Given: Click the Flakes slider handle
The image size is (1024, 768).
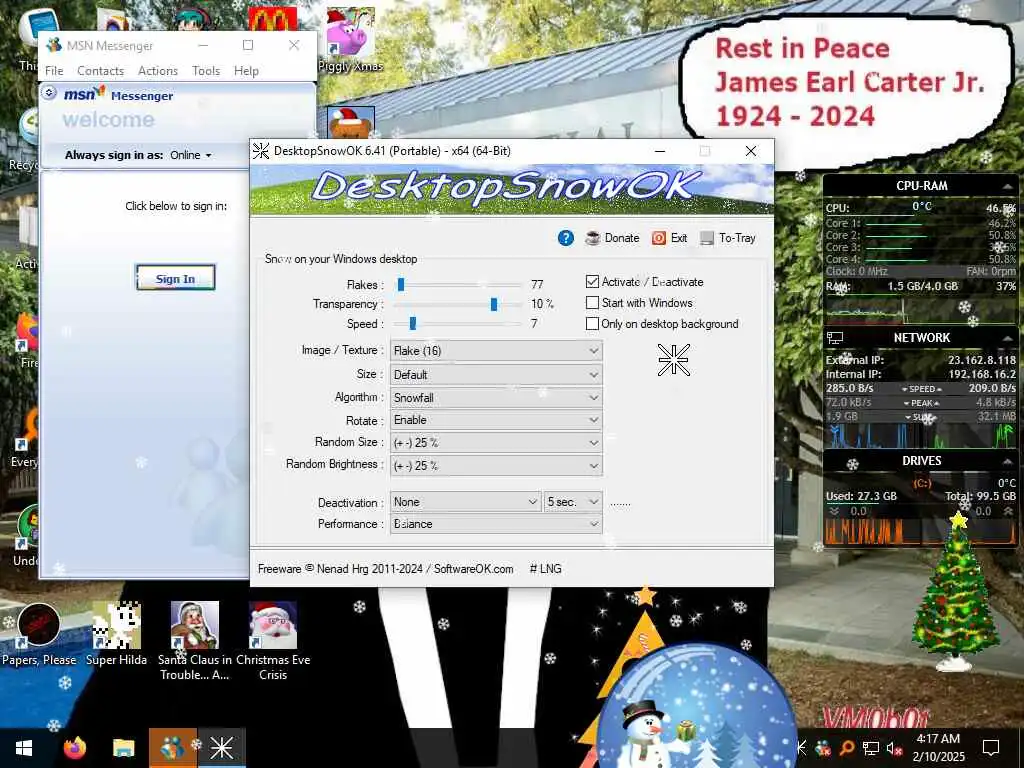Looking at the screenshot, I should [x=401, y=284].
